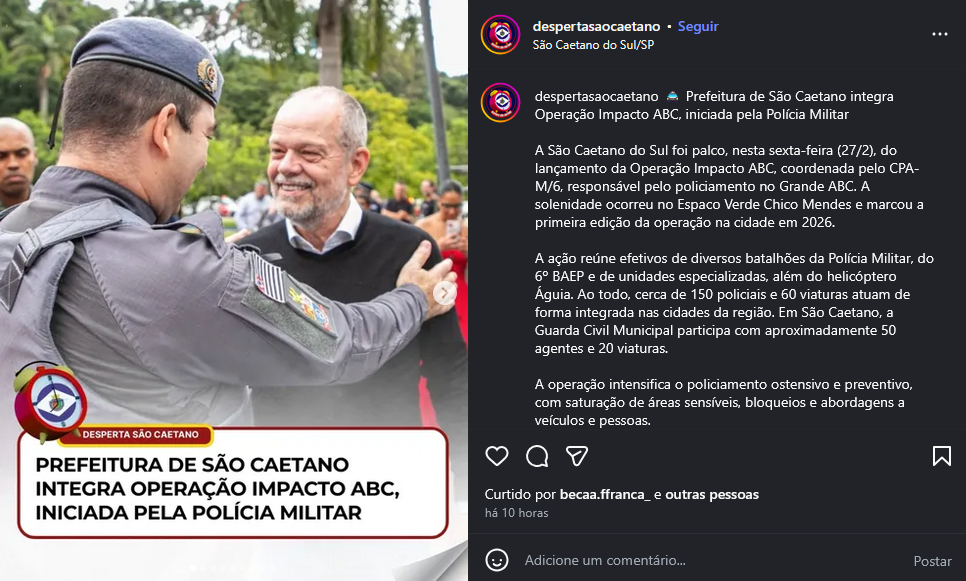This screenshot has width=966, height=581.
Task: Open the three-dot more options menu
Action: [940, 35]
